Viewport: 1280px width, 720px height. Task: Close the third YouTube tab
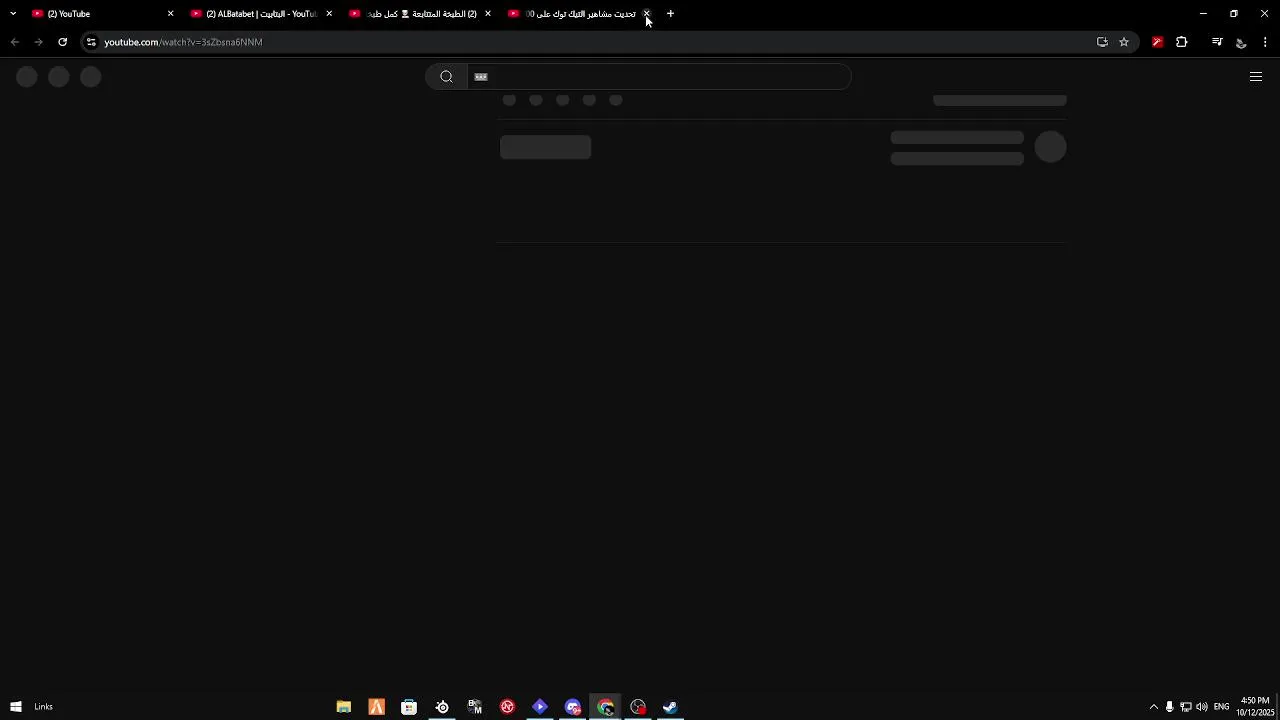(488, 14)
